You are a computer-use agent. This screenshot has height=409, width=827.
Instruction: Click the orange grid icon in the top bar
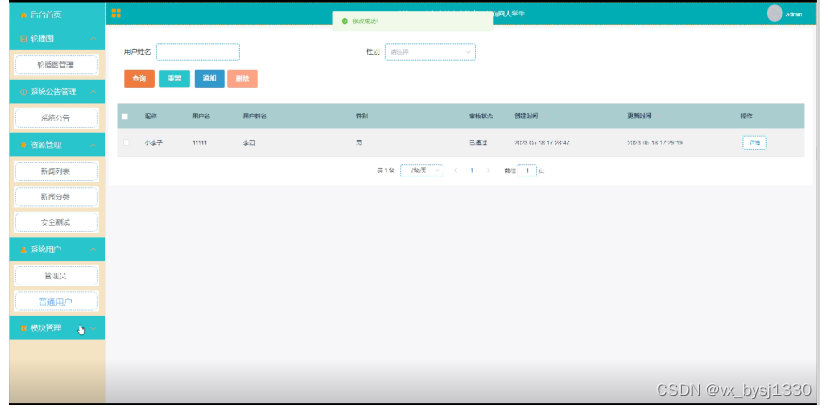click(x=116, y=13)
